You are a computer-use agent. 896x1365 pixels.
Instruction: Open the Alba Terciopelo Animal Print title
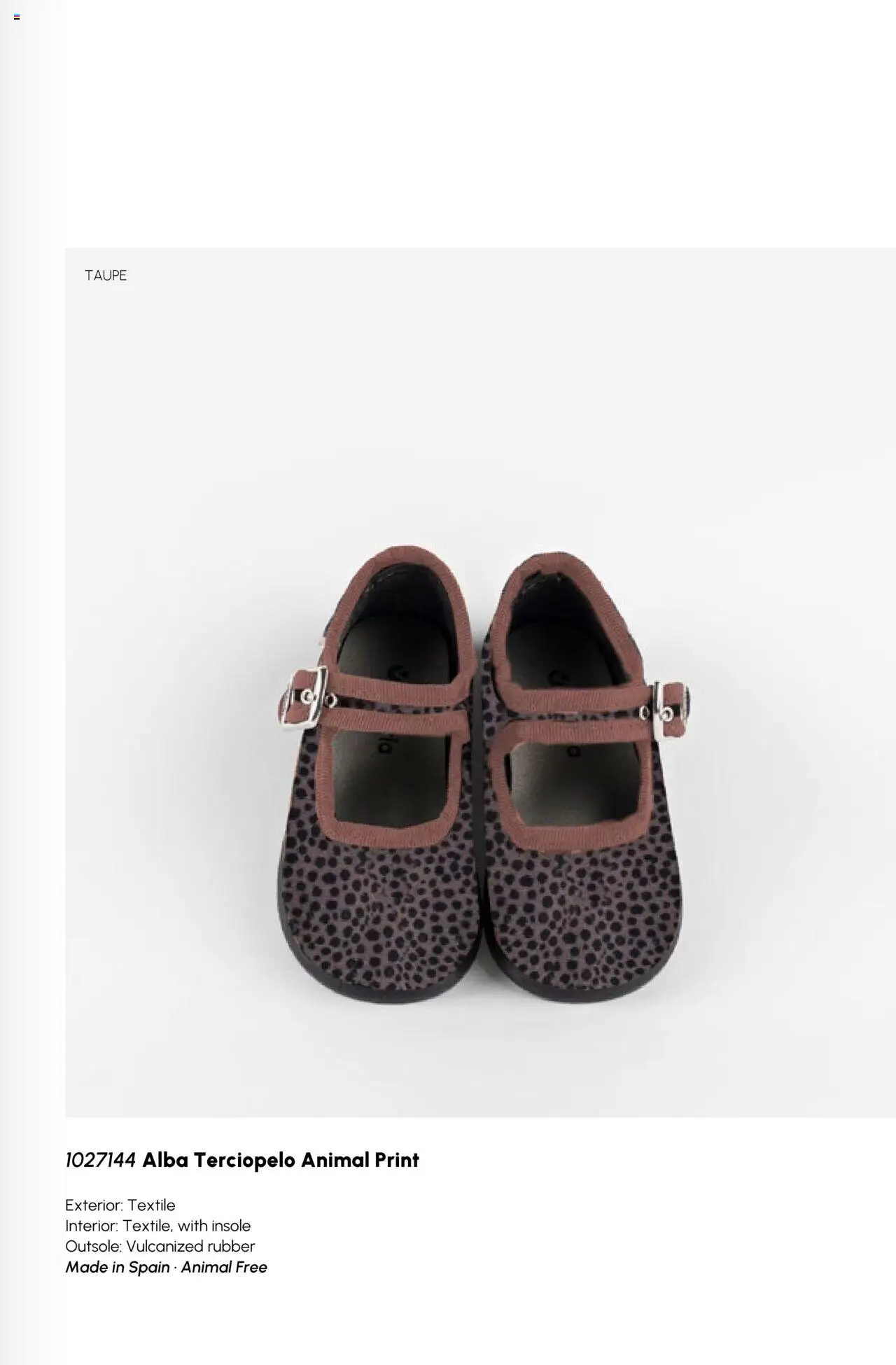(x=281, y=1161)
